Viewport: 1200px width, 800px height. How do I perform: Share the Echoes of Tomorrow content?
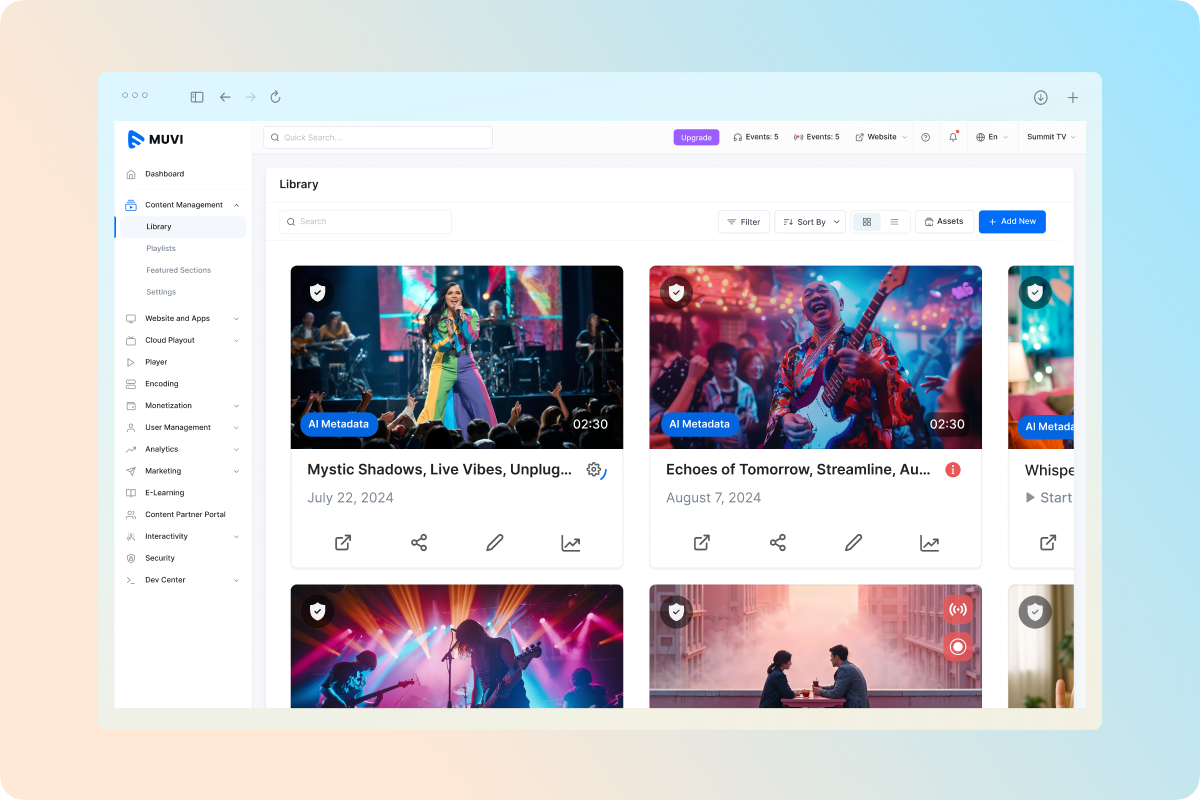[x=778, y=543]
